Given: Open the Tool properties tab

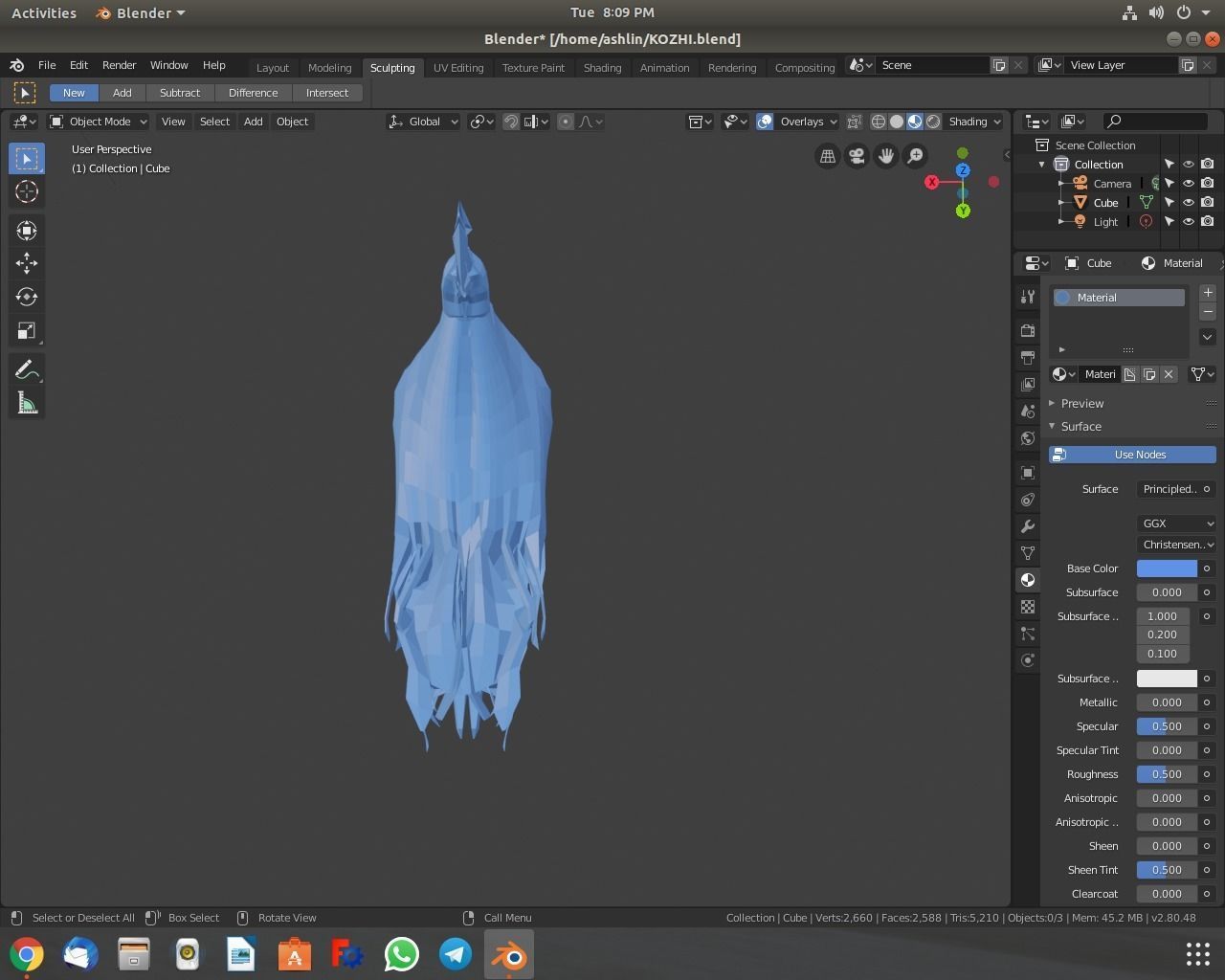Looking at the screenshot, I should point(1028,297).
